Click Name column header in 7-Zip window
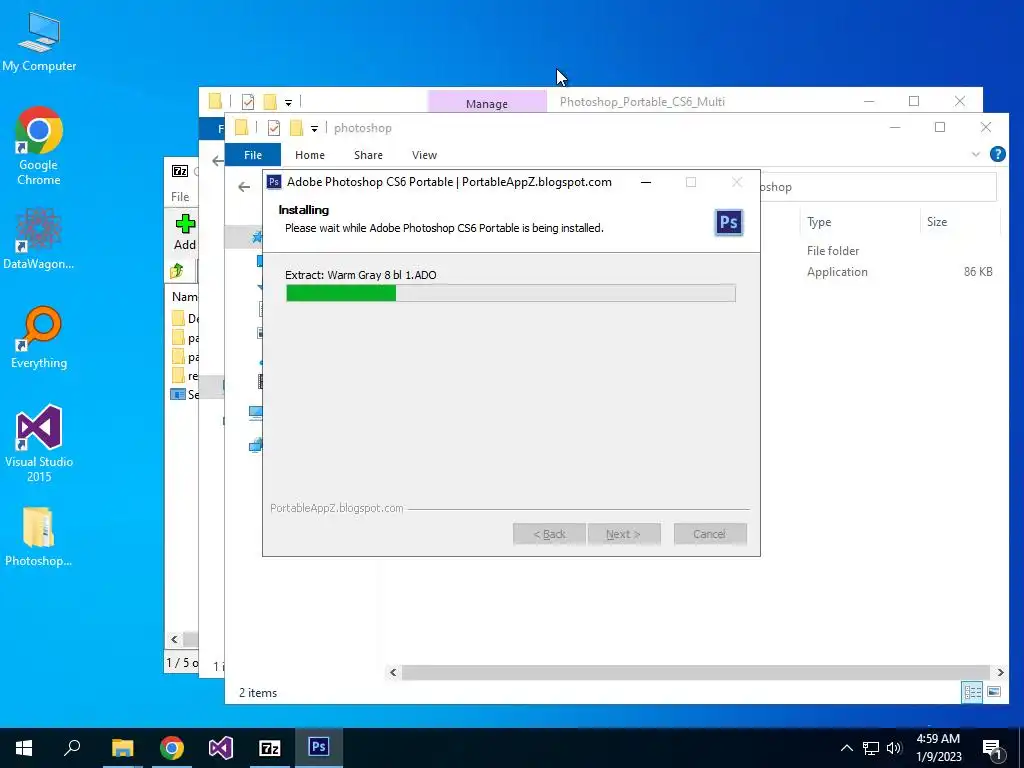1024x768 pixels. point(184,296)
